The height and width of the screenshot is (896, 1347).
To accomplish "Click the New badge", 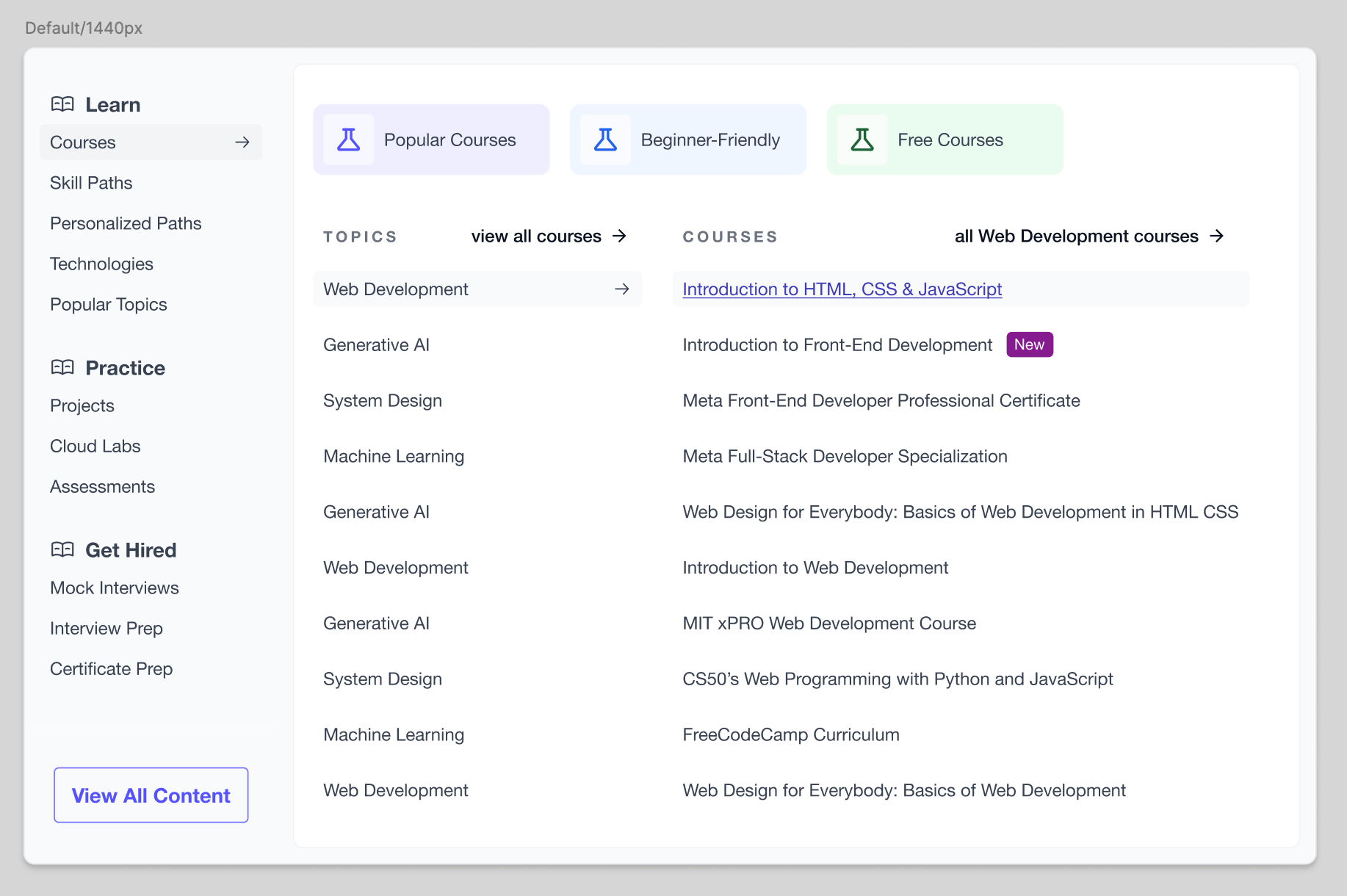I will tap(1030, 344).
